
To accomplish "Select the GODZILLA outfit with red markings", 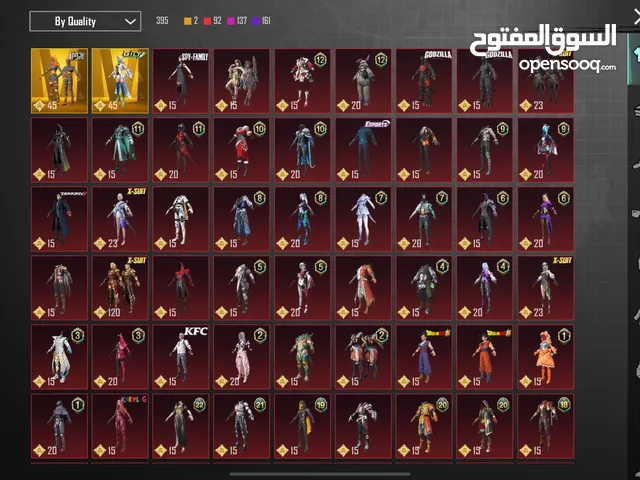I will (x=424, y=81).
